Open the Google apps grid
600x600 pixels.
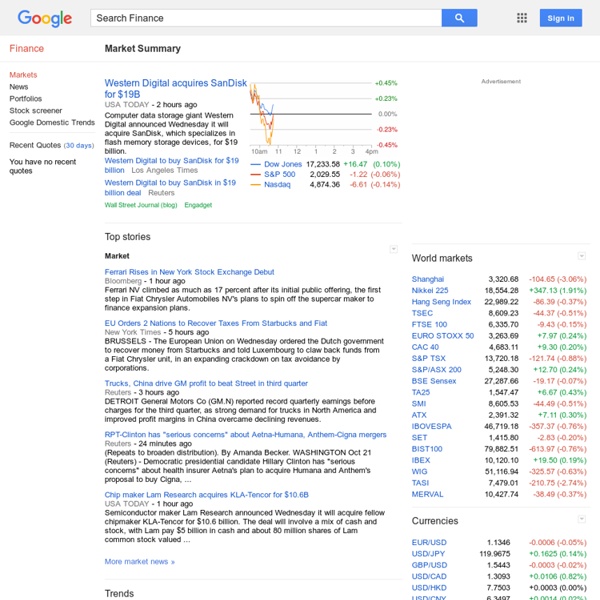pos(521,18)
